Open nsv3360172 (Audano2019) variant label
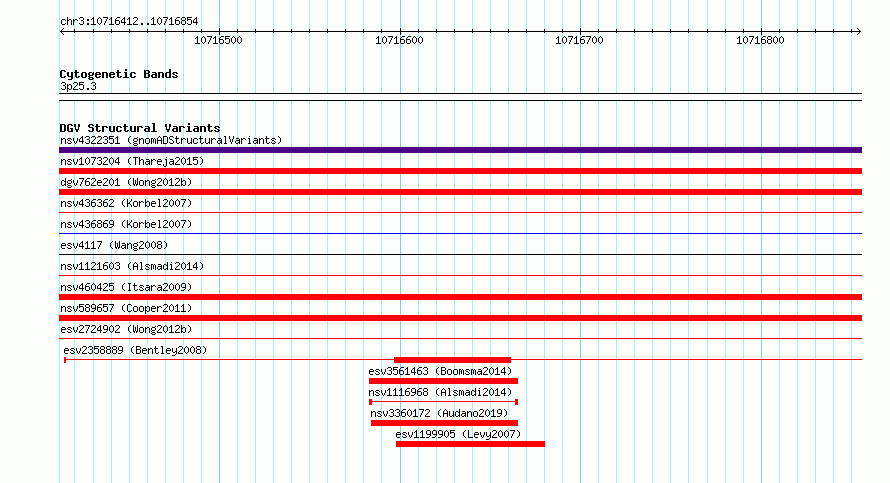890x483 pixels. tap(439, 413)
